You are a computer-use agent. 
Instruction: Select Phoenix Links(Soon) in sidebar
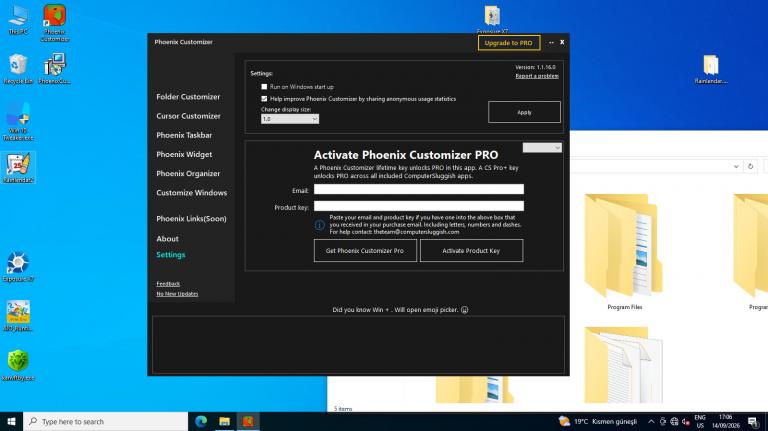pos(191,219)
